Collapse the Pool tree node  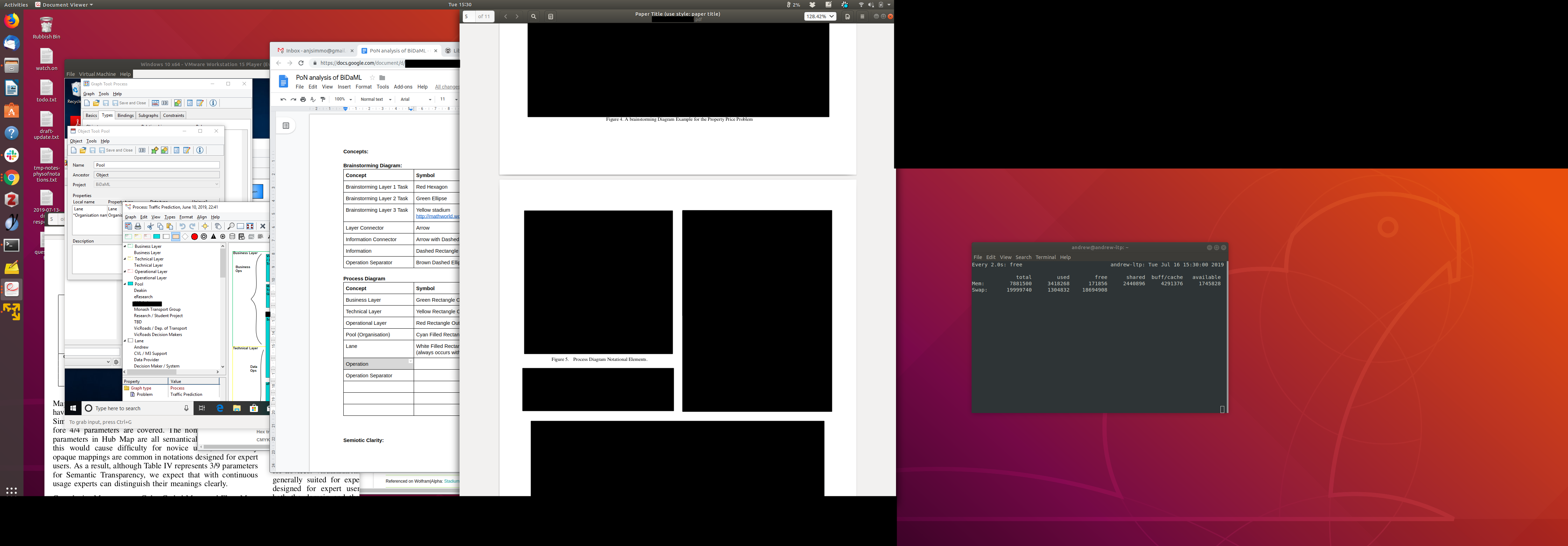coord(125,284)
